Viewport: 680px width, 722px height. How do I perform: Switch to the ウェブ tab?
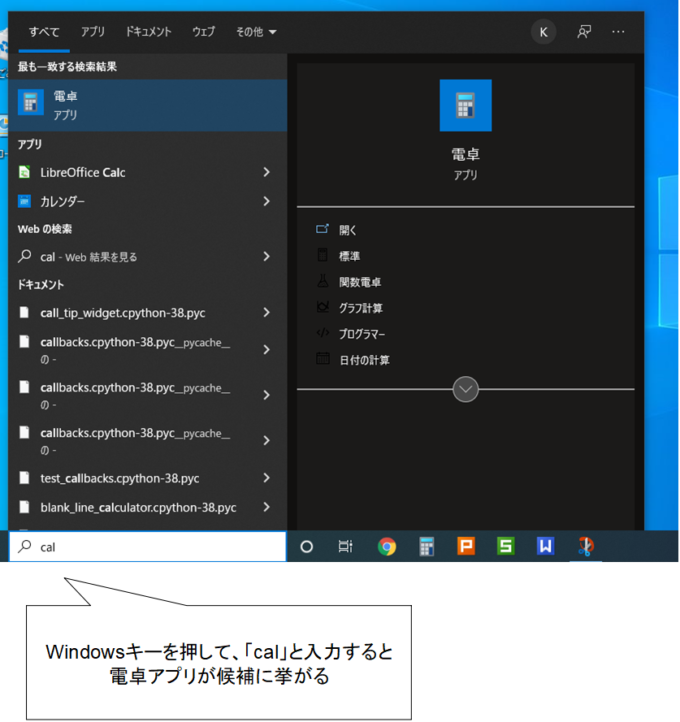[203, 32]
